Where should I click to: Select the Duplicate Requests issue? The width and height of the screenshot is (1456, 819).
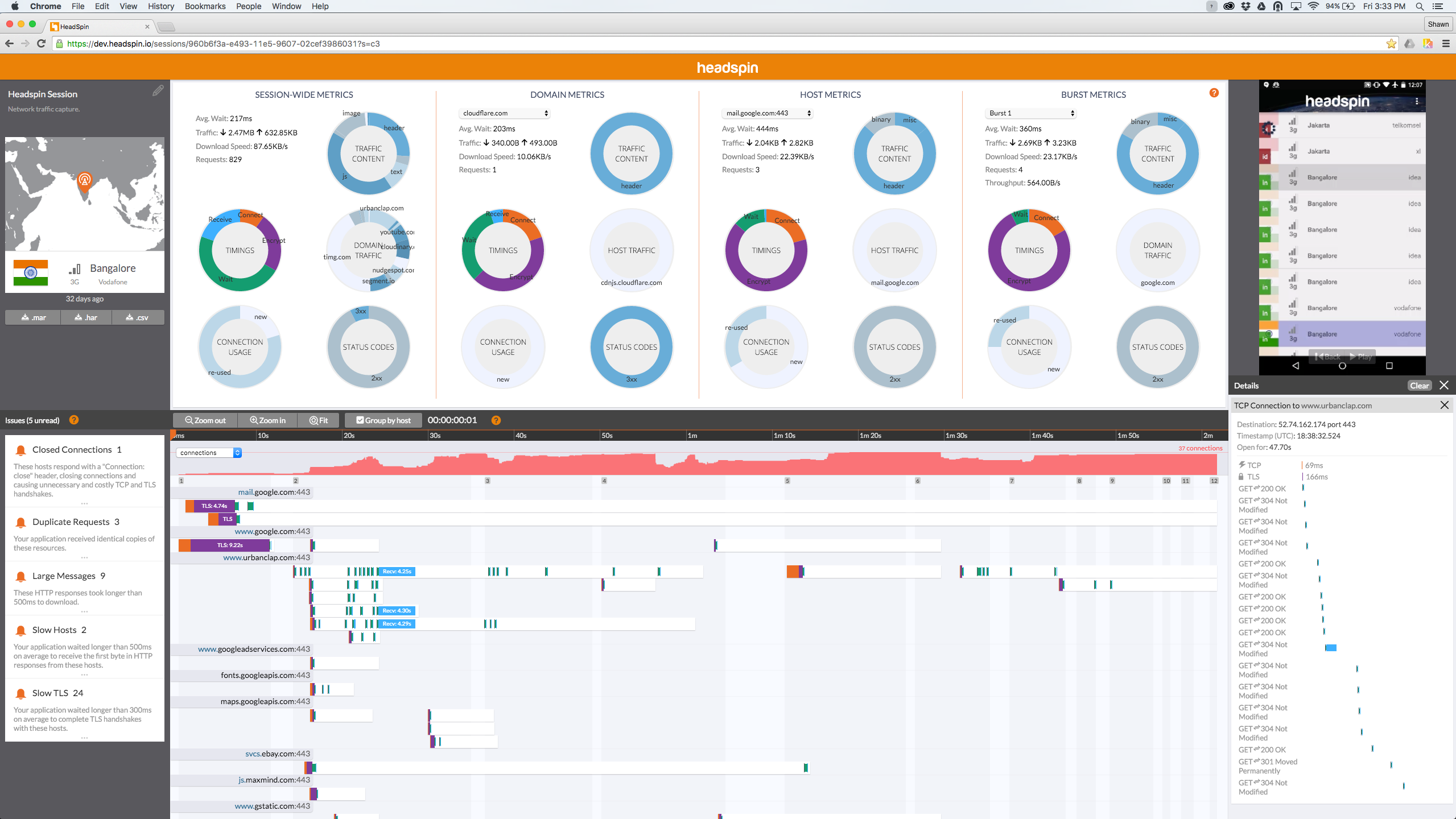(84, 533)
